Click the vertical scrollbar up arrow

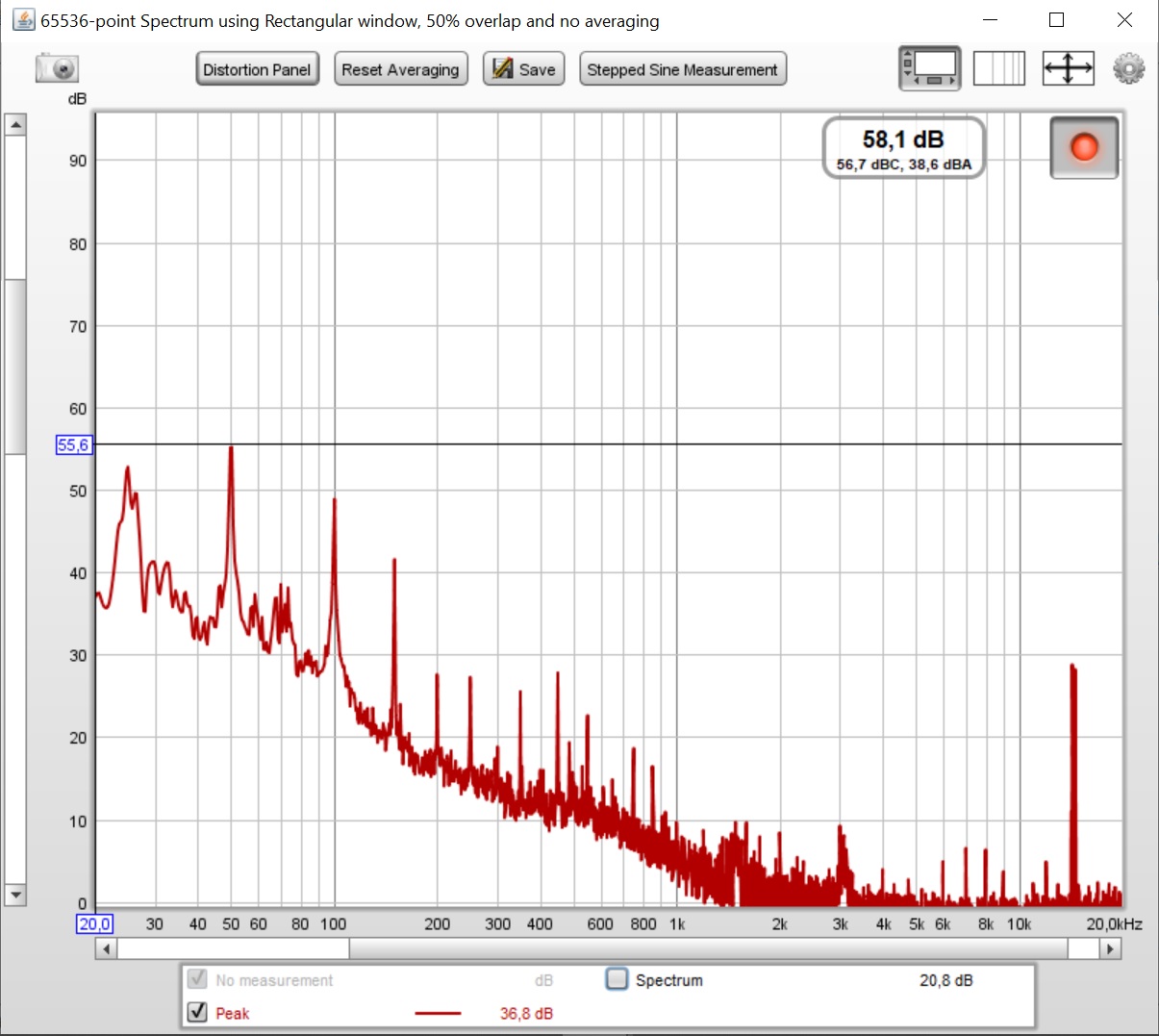point(15,125)
